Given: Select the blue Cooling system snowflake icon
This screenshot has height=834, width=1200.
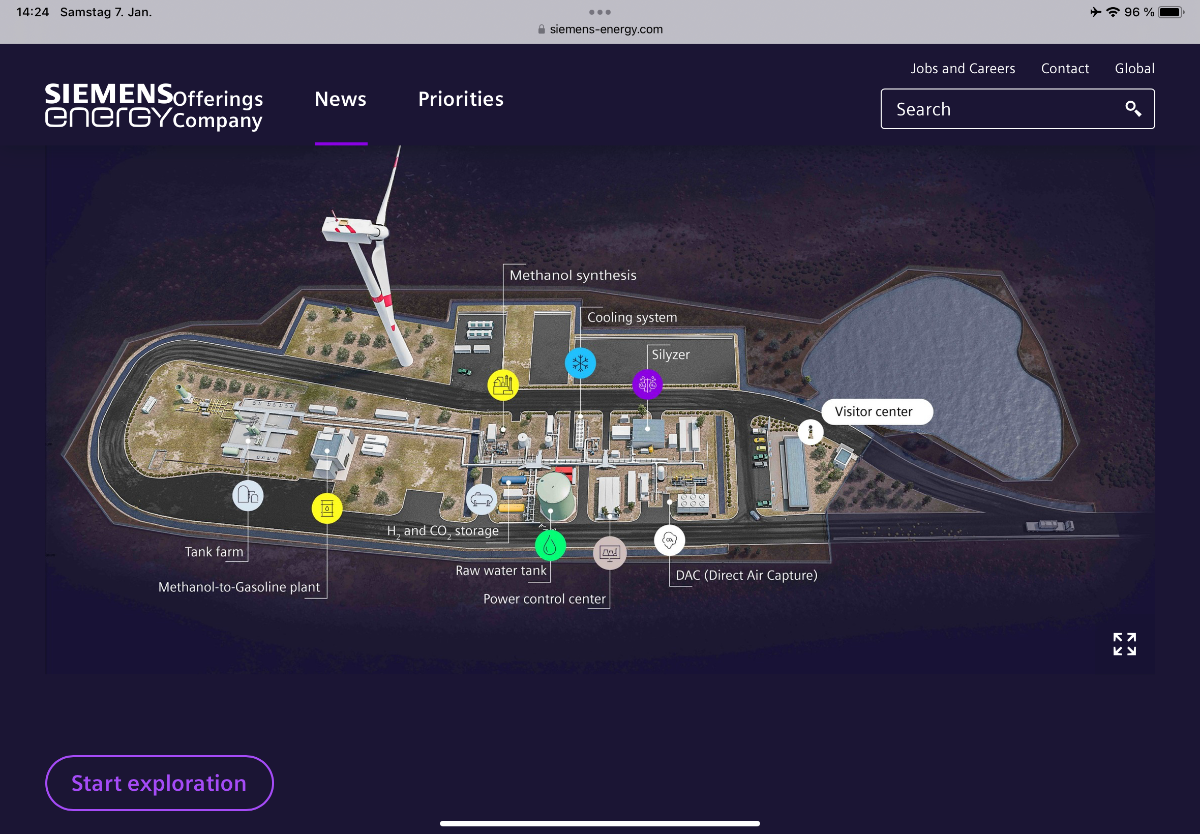Looking at the screenshot, I should [x=581, y=363].
